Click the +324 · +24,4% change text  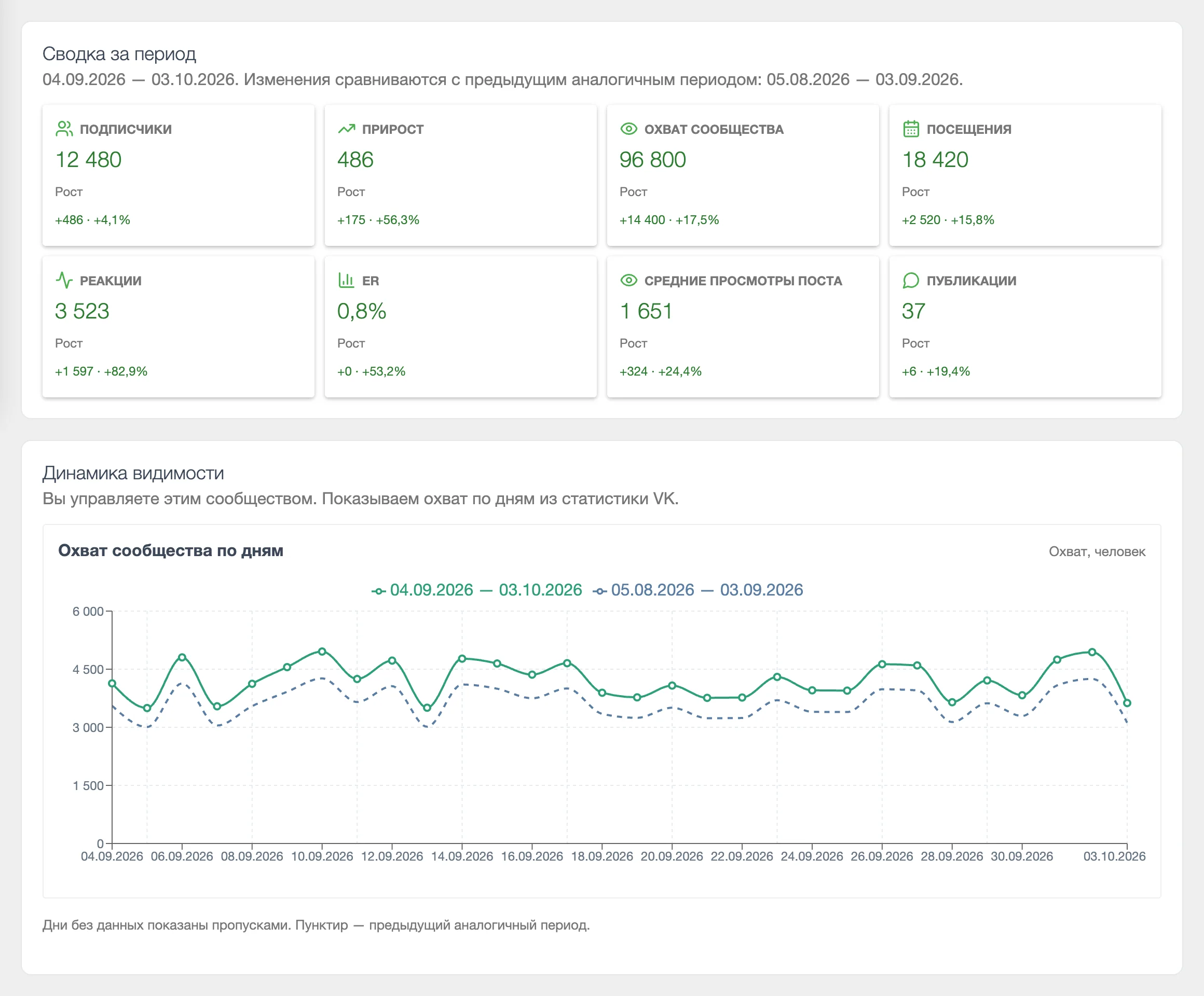661,371
